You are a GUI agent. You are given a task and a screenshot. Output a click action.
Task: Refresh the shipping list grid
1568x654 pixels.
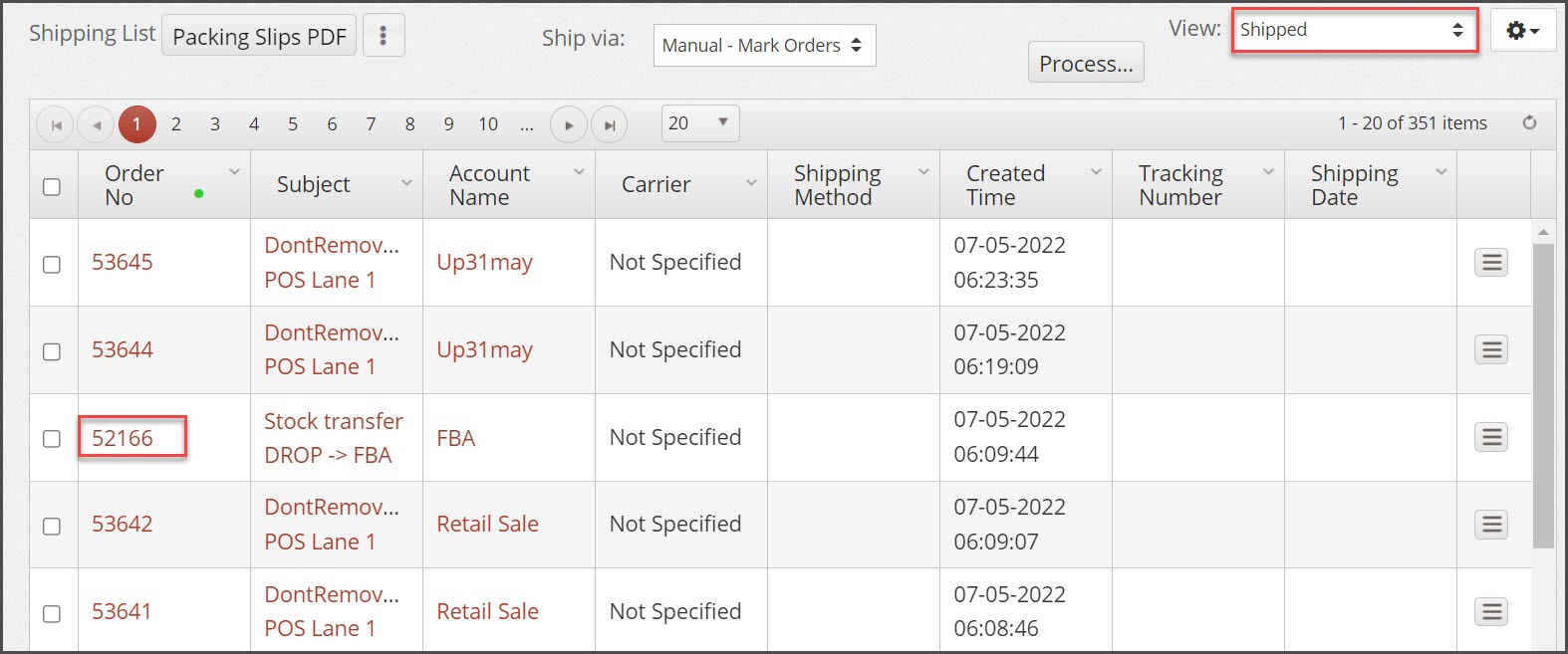point(1529,122)
